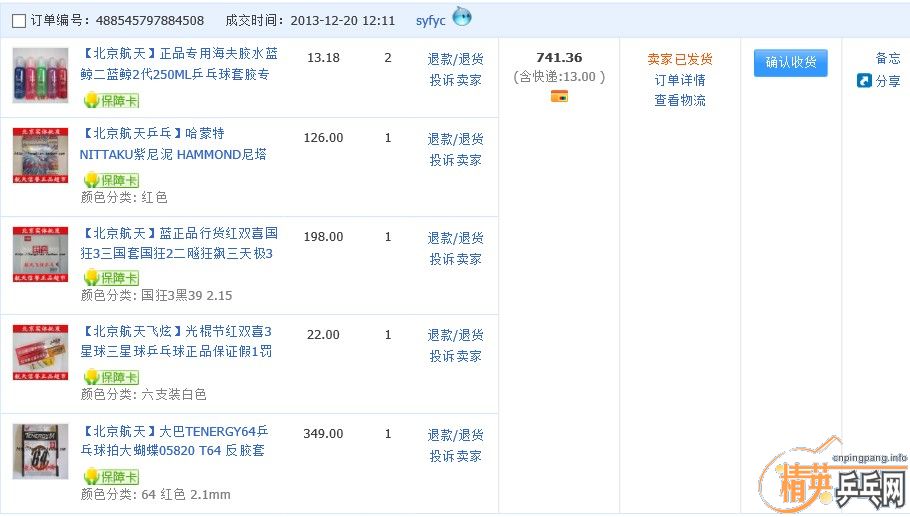Open the 海夫胶水蓝鲸二 250ML product title

(x=179, y=64)
